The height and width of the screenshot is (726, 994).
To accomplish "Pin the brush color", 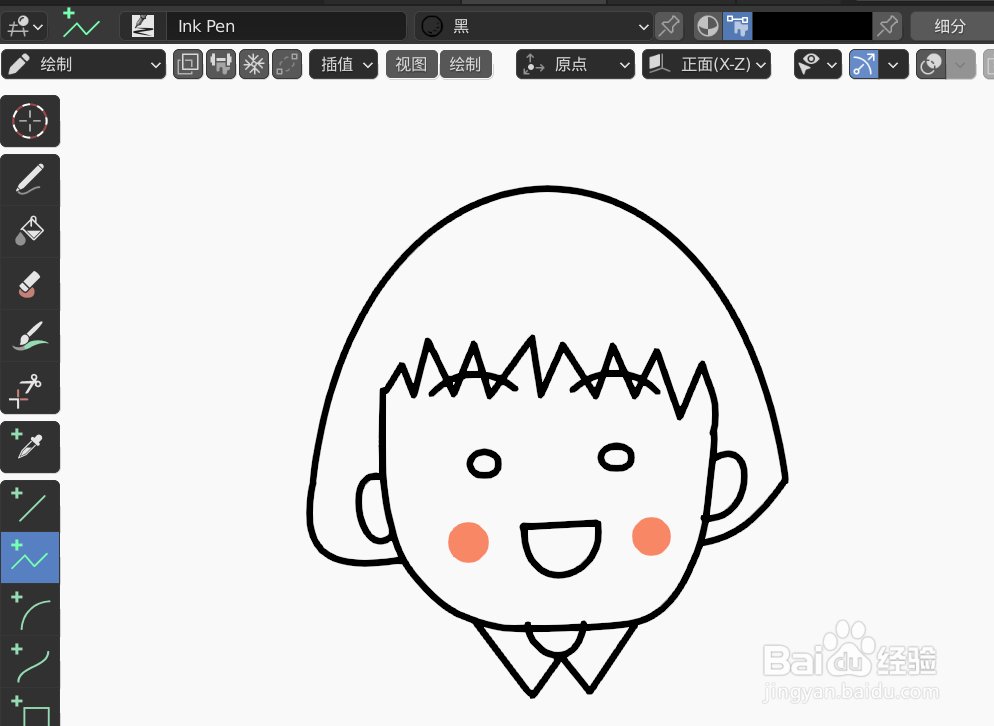I will pos(888,26).
